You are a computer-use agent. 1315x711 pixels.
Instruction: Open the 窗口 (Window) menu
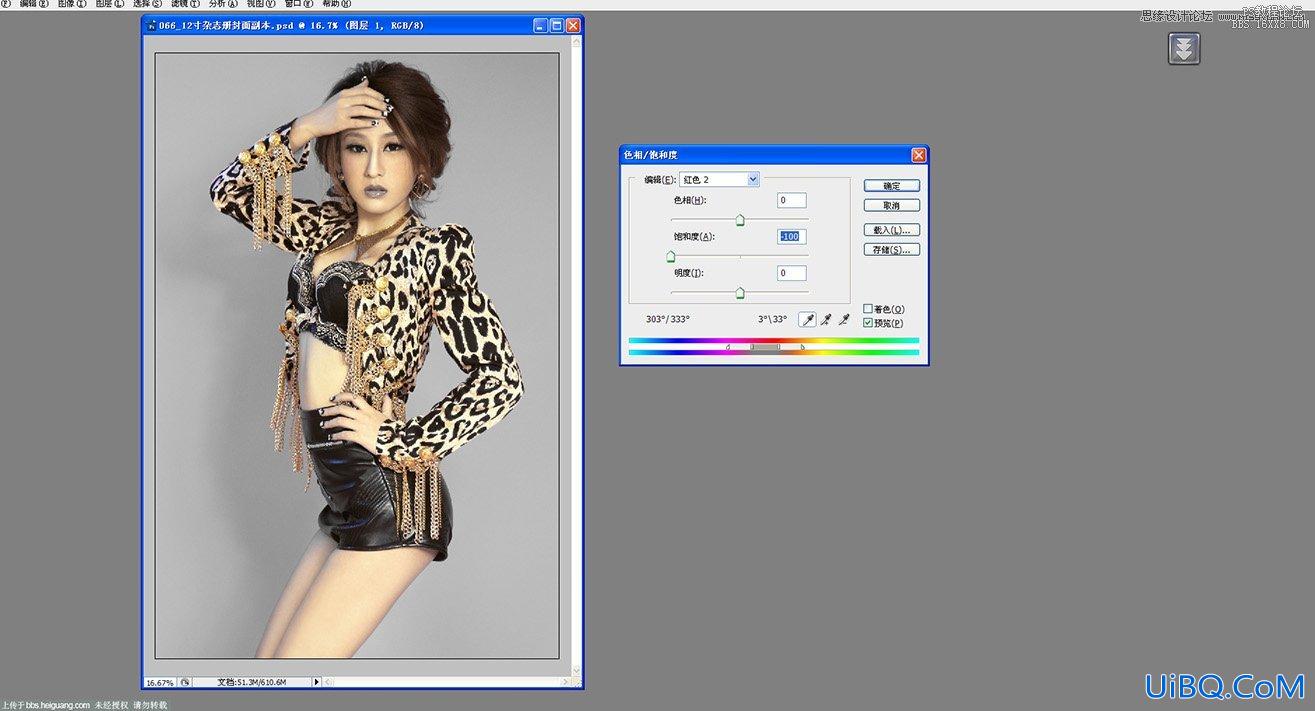300,4
